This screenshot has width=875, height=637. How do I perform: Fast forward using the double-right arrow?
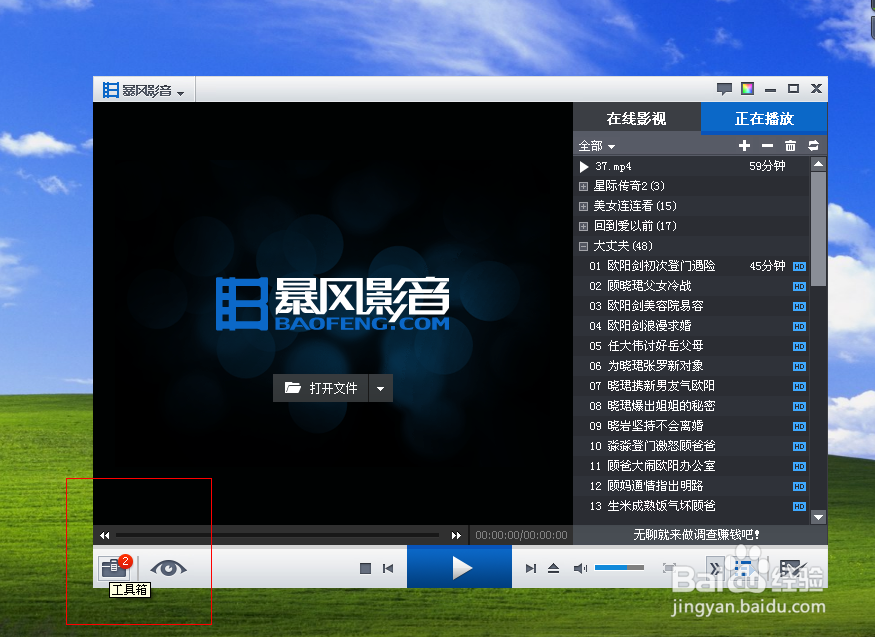pos(456,535)
